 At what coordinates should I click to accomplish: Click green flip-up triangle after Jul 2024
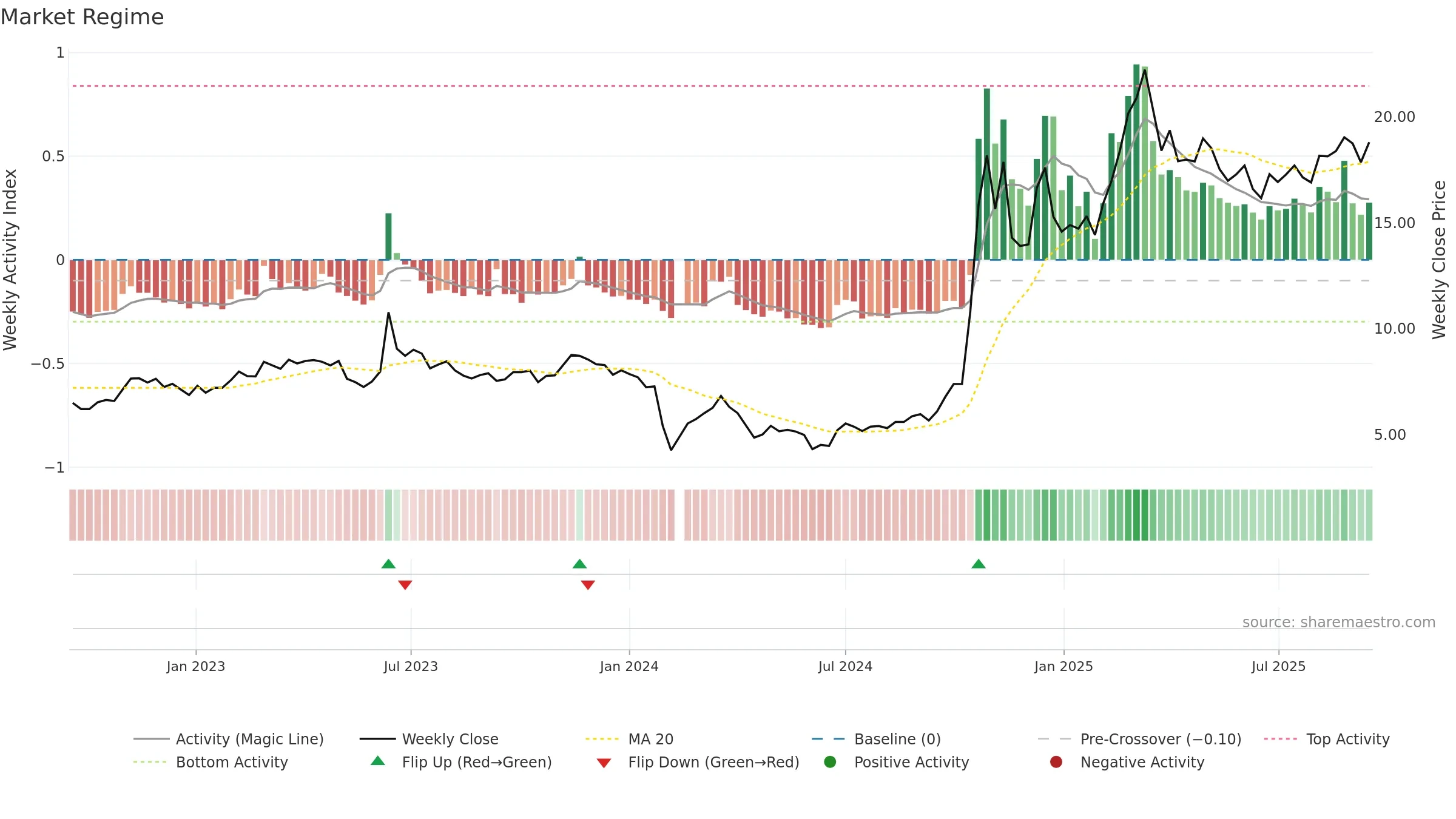[979, 564]
